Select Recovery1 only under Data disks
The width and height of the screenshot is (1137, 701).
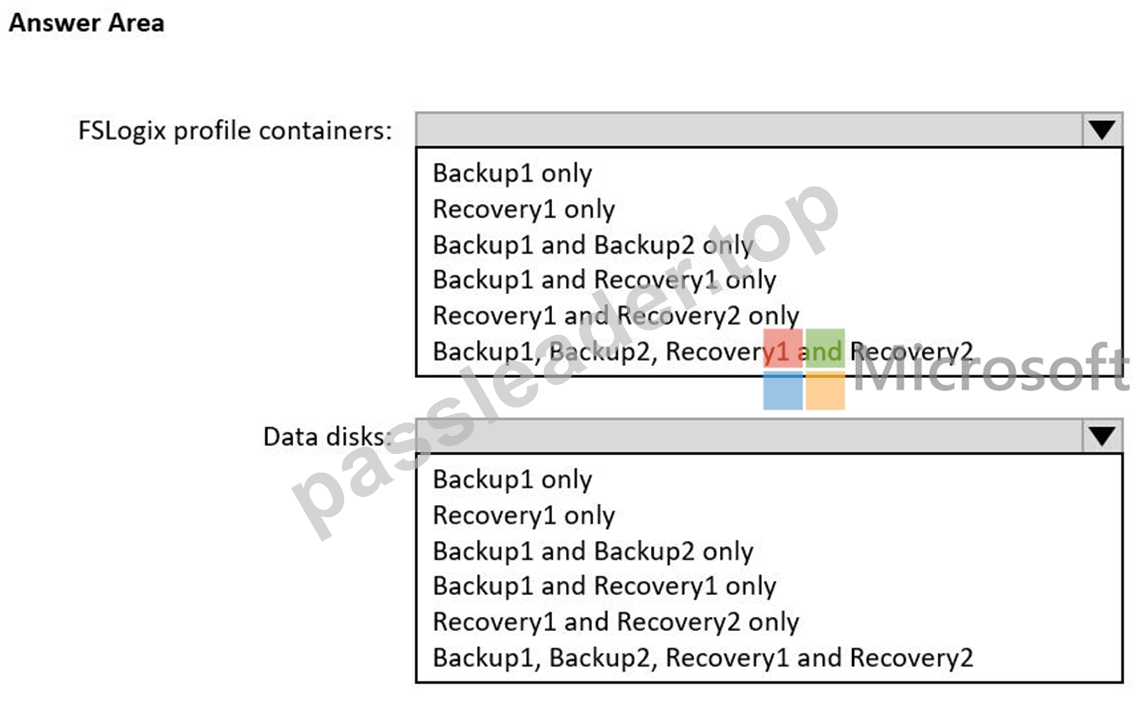[x=524, y=515]
